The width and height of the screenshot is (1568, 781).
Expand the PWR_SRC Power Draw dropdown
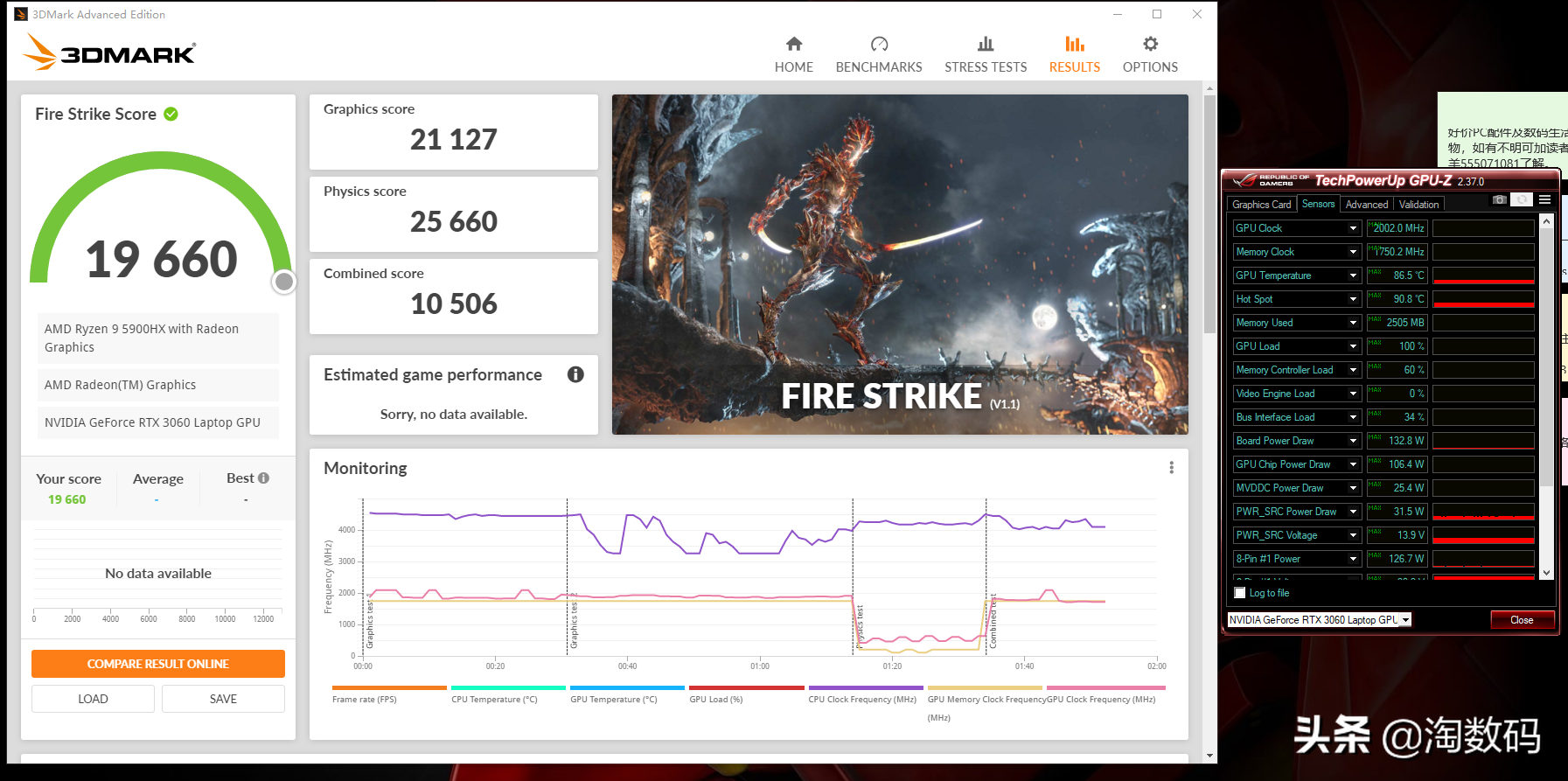[x=1353, y=512]
